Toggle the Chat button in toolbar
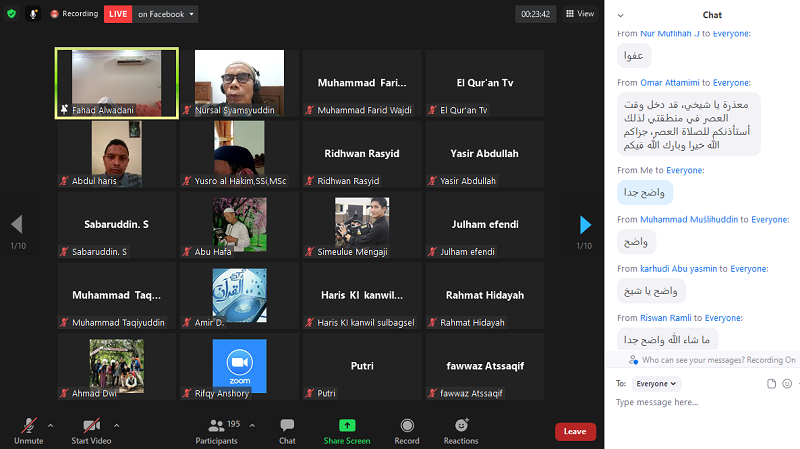800x449 pixels. [287, 431]
